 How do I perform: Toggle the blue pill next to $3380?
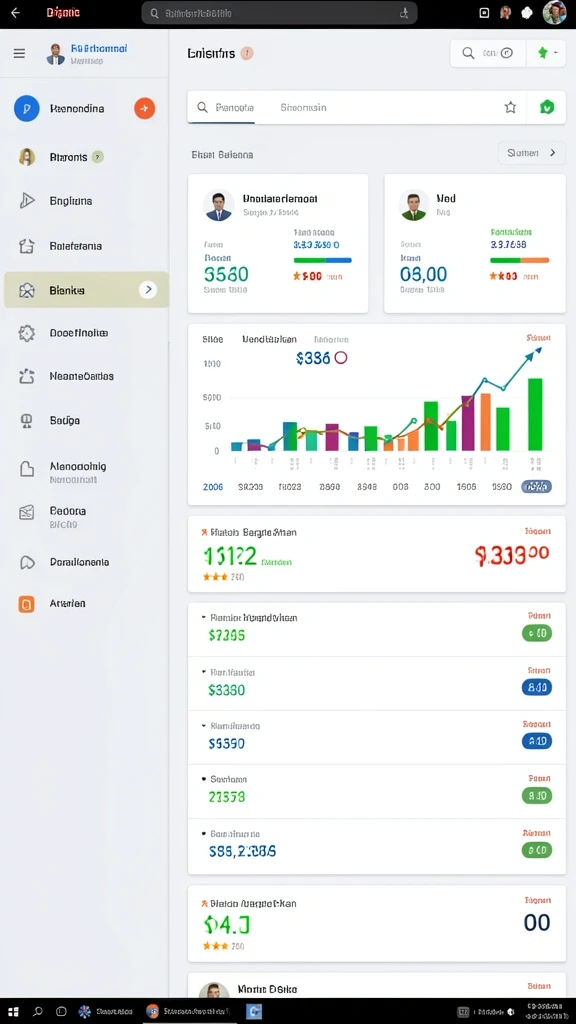(x=537, y=687)
